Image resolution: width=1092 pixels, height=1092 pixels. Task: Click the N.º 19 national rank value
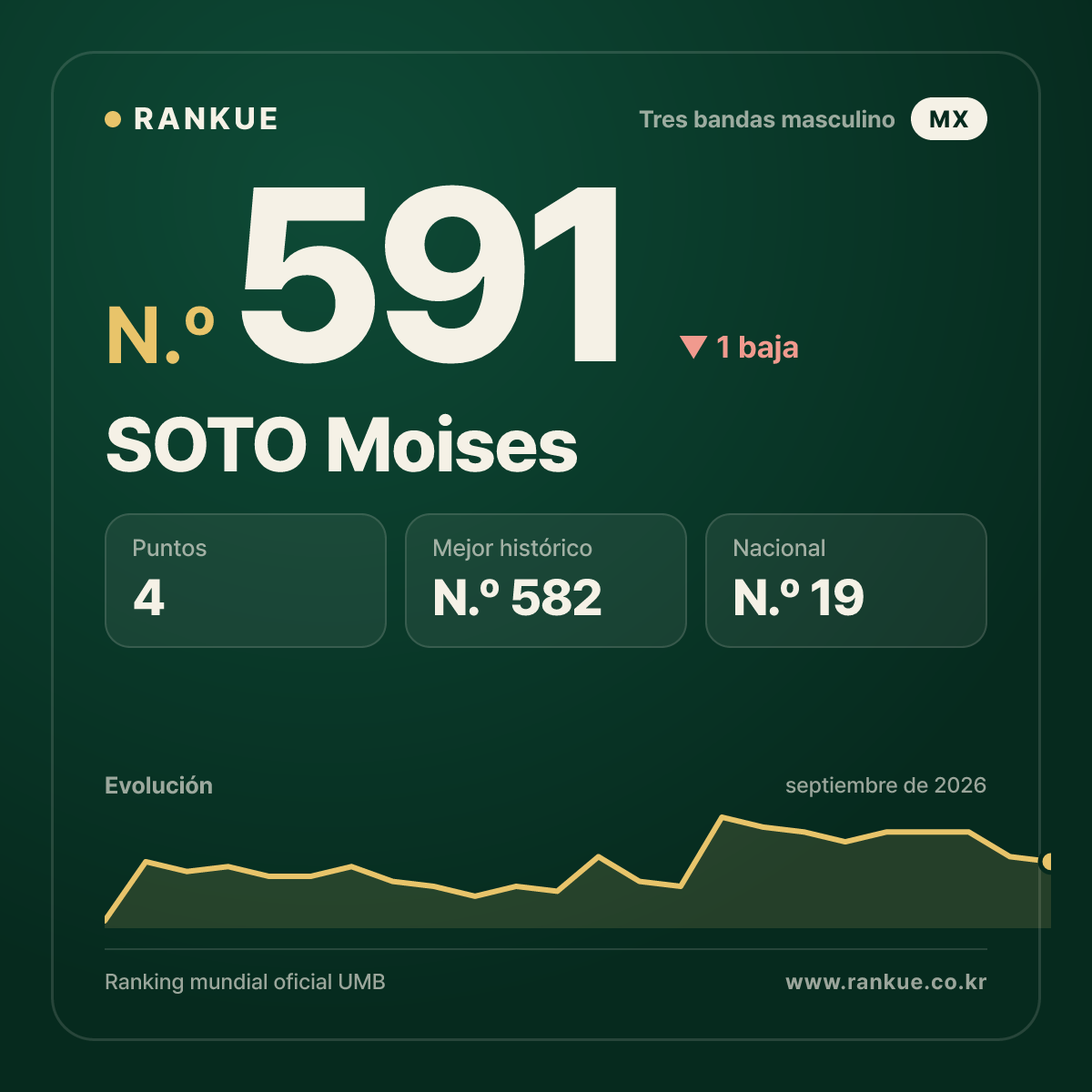[x=798, y=598]
